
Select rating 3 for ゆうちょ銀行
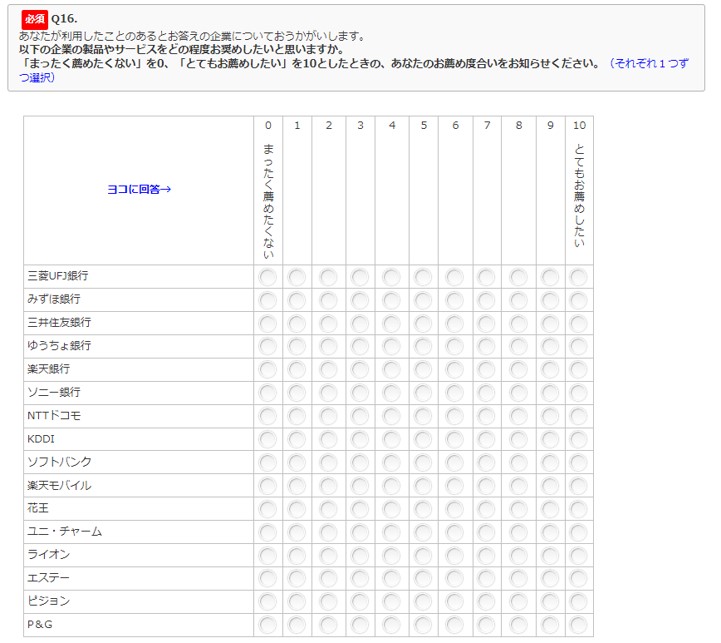coord(360,346)
